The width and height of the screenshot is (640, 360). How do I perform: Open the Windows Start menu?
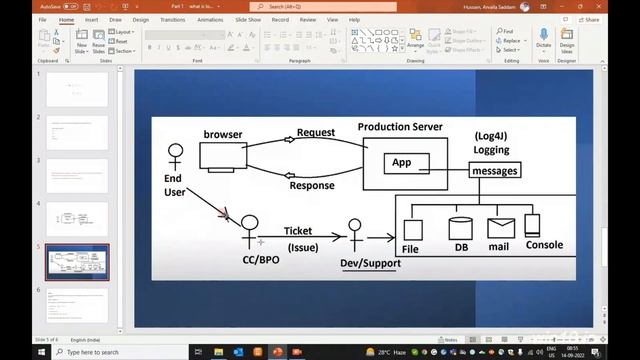point(42,352)
